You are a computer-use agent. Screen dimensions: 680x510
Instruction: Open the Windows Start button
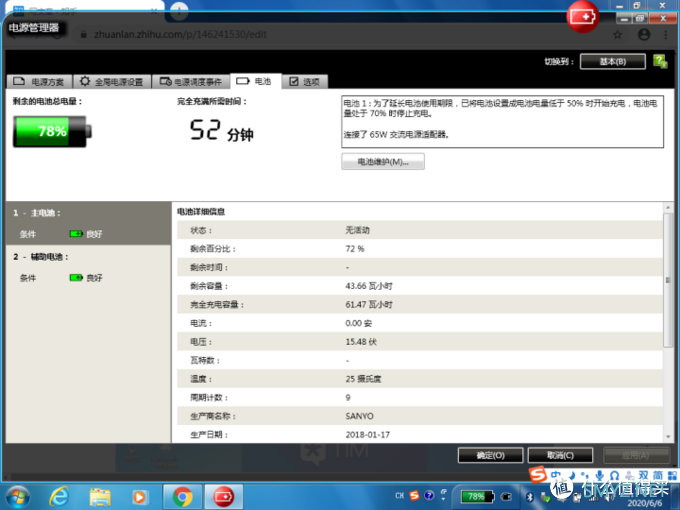[x=17, y=497]
